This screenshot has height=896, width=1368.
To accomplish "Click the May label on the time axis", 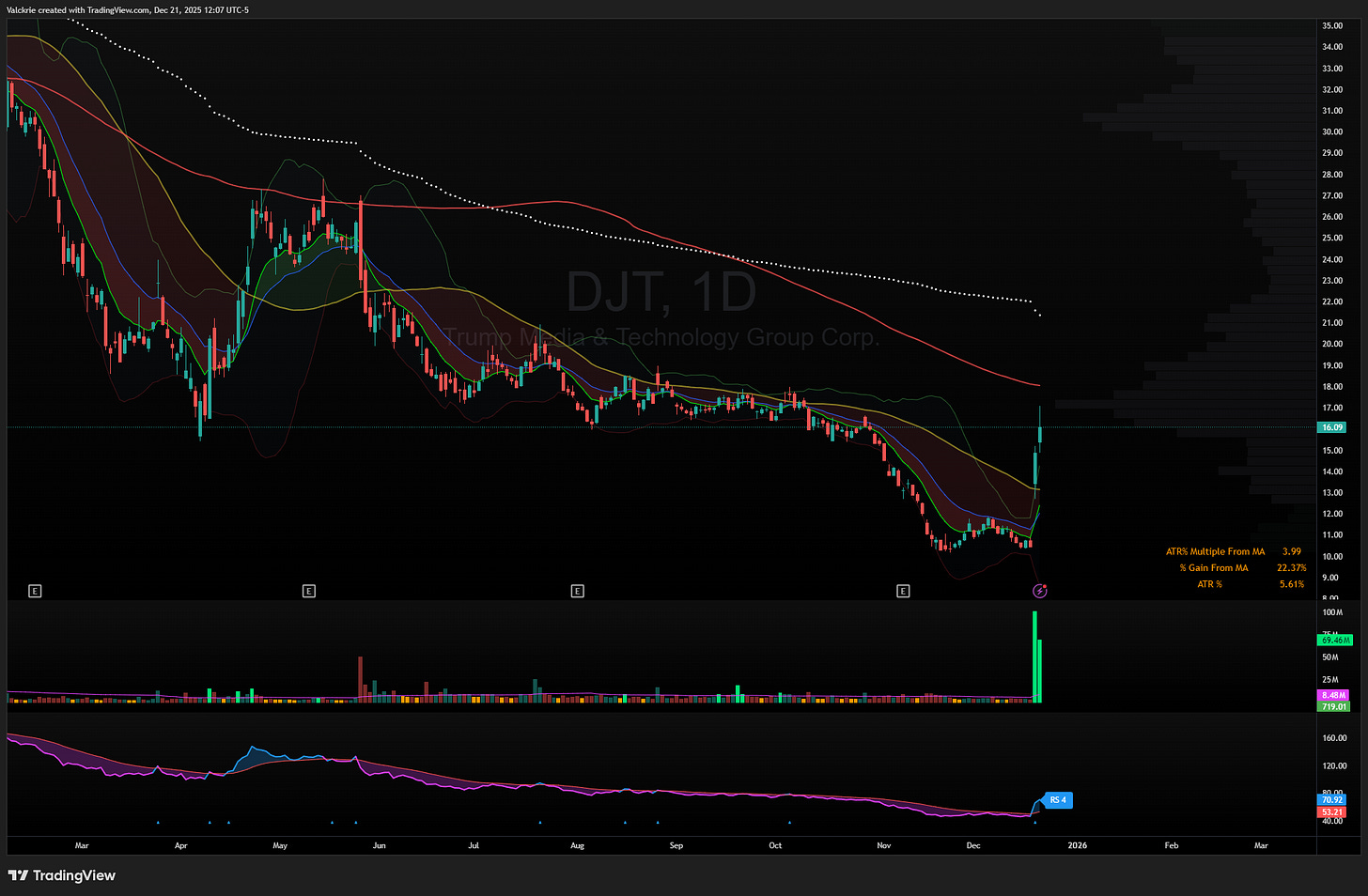I will [280, 845].
